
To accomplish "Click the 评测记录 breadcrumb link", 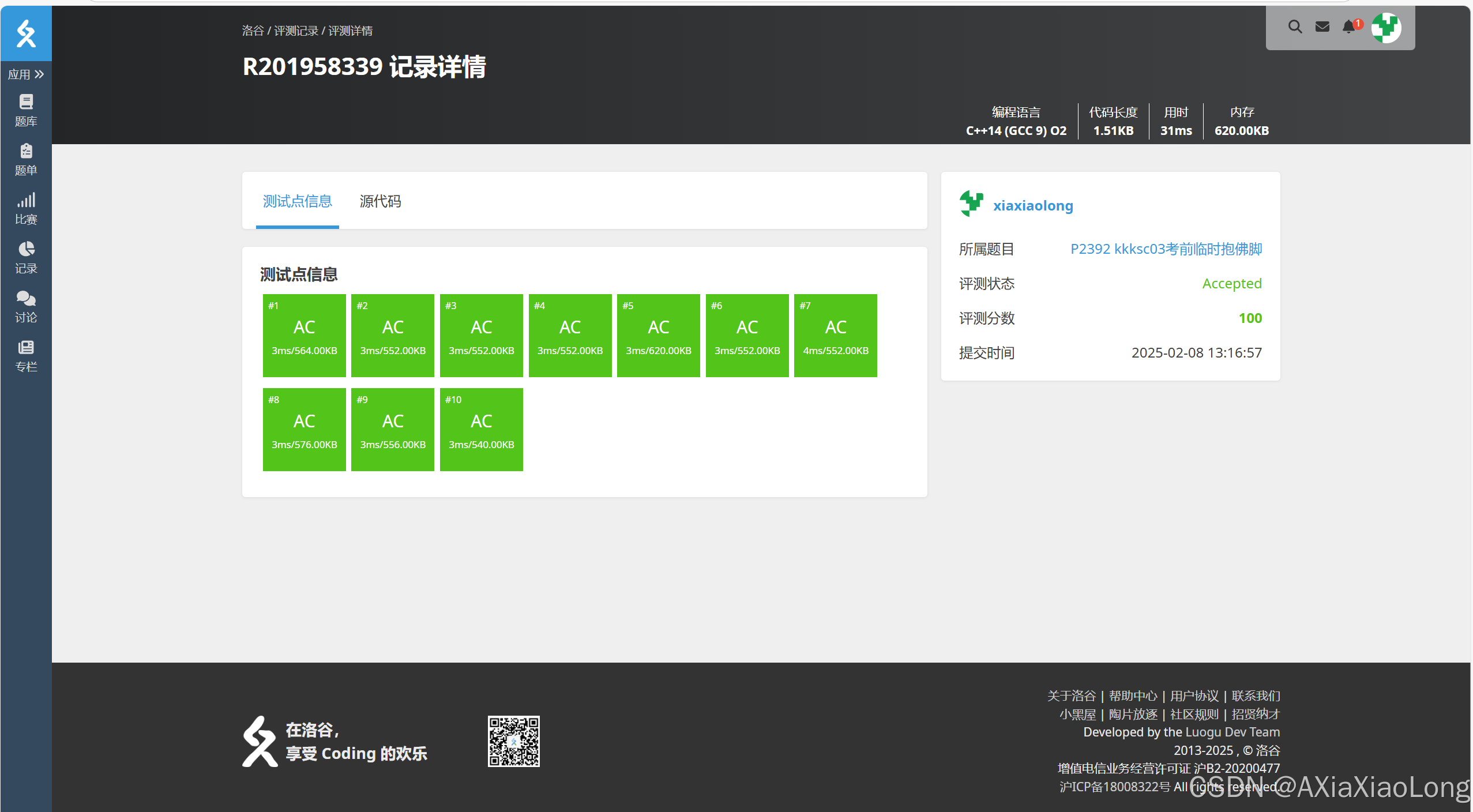I will [x=296, y=31].
